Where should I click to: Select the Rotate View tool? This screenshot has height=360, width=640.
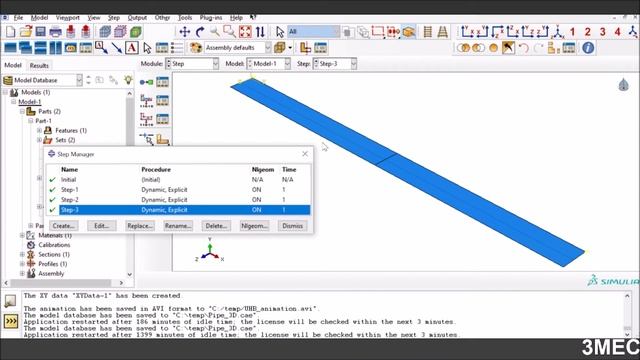pyautogui.click(x=200, y=32)
